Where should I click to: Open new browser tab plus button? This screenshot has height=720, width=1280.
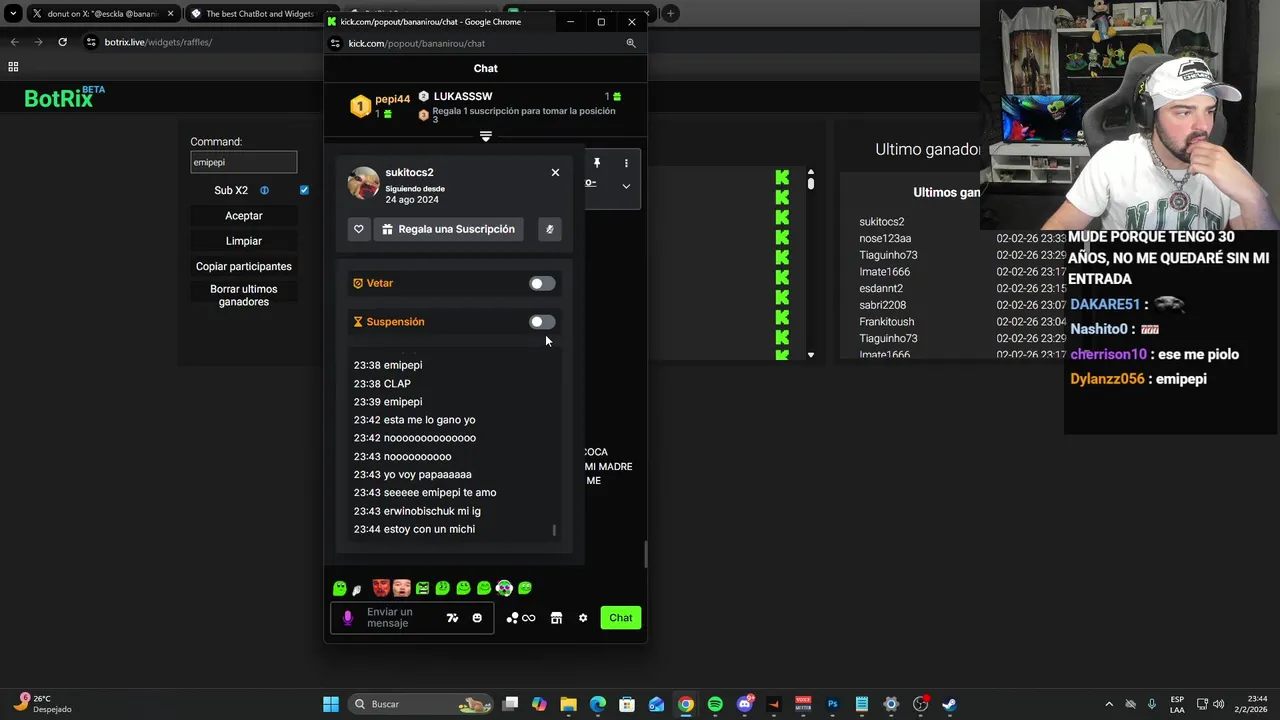coord(670,13)
